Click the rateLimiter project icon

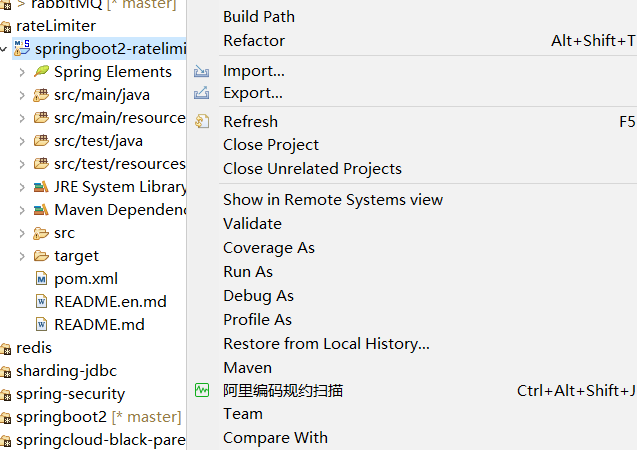(x=6, y=27)
